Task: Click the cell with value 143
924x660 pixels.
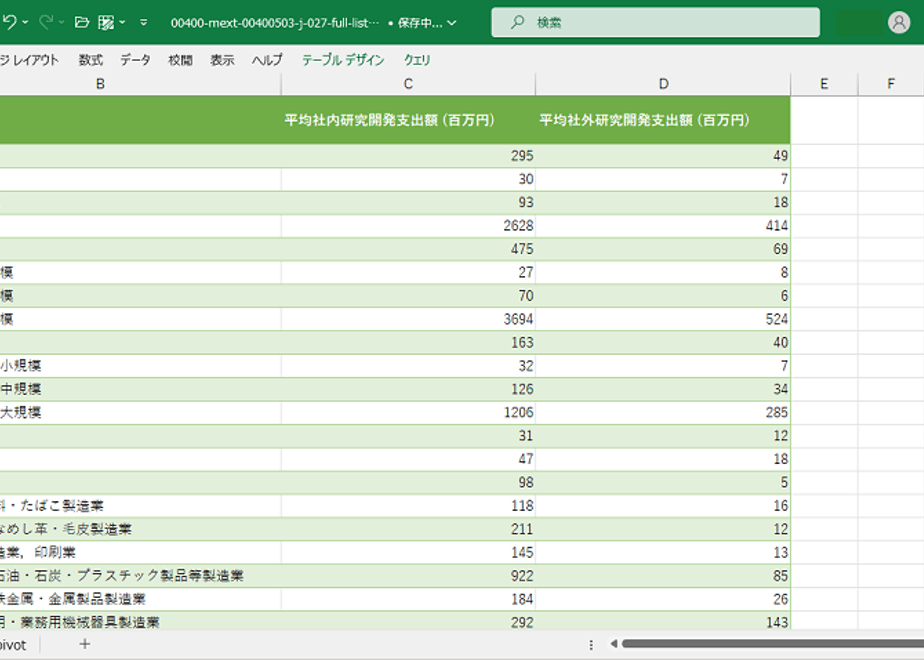Action: click(x=663, y=622)
